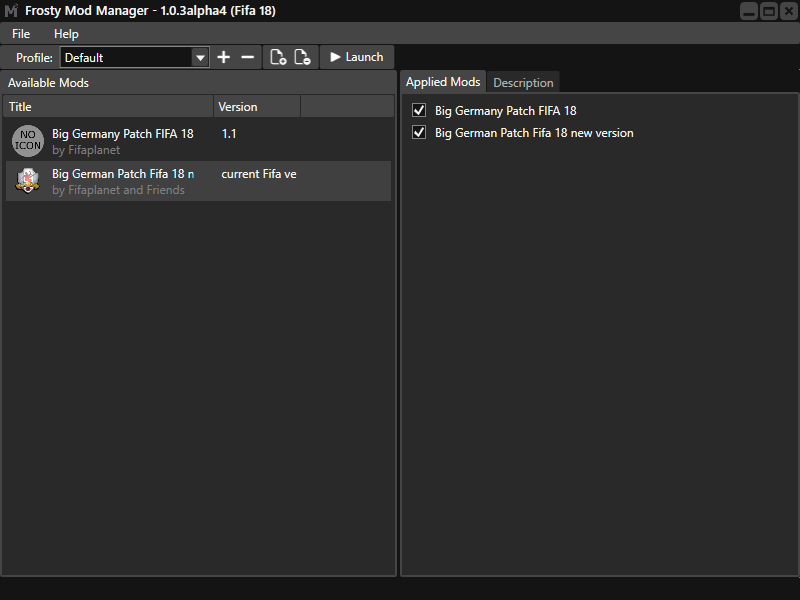This screenshot has height=600, width=800.
Task: Open the Help menu
Action: pos(66,34)
